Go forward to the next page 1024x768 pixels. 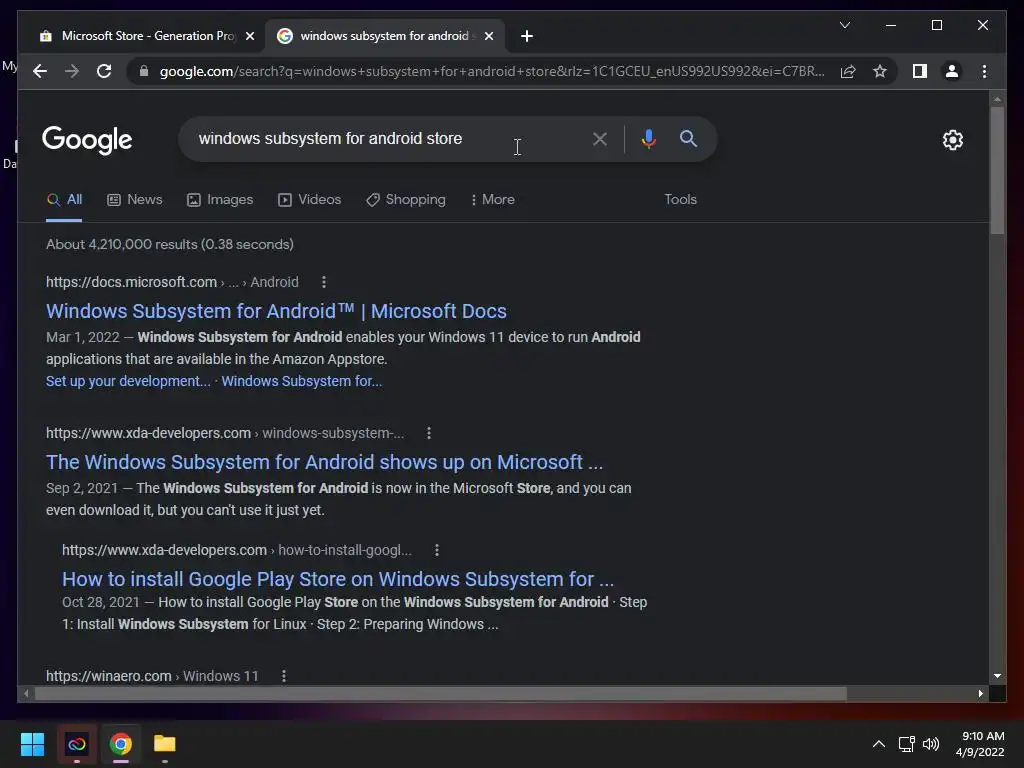(x=72, y=71)
